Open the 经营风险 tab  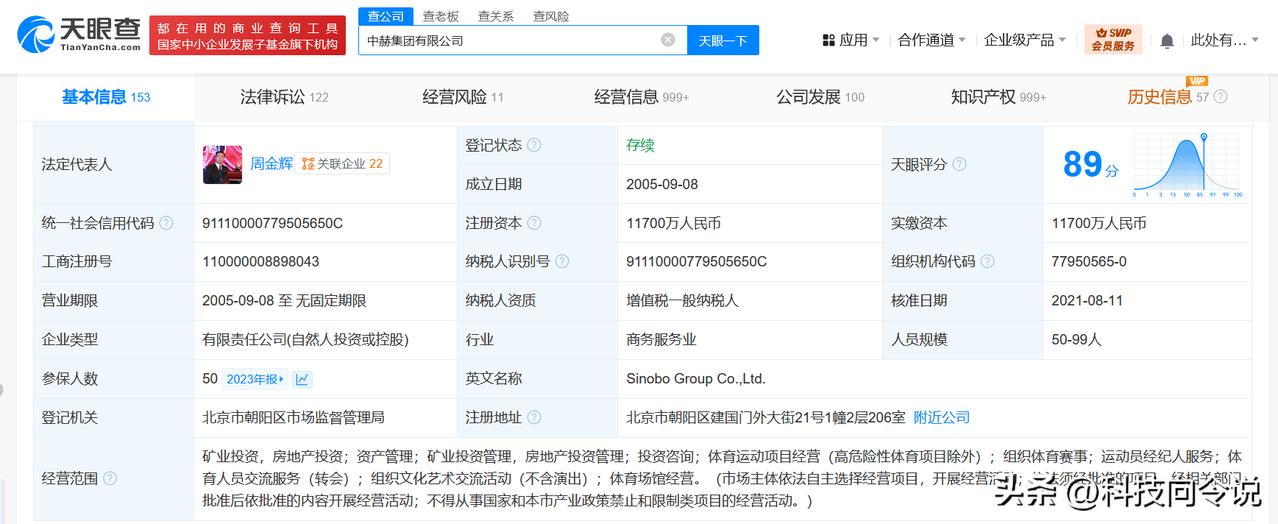pyautogui.click(x=463, y=97)
